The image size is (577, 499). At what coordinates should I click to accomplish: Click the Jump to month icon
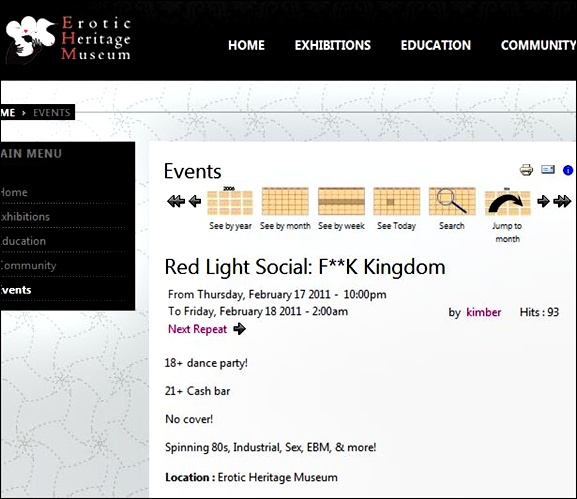click(507, 202)
